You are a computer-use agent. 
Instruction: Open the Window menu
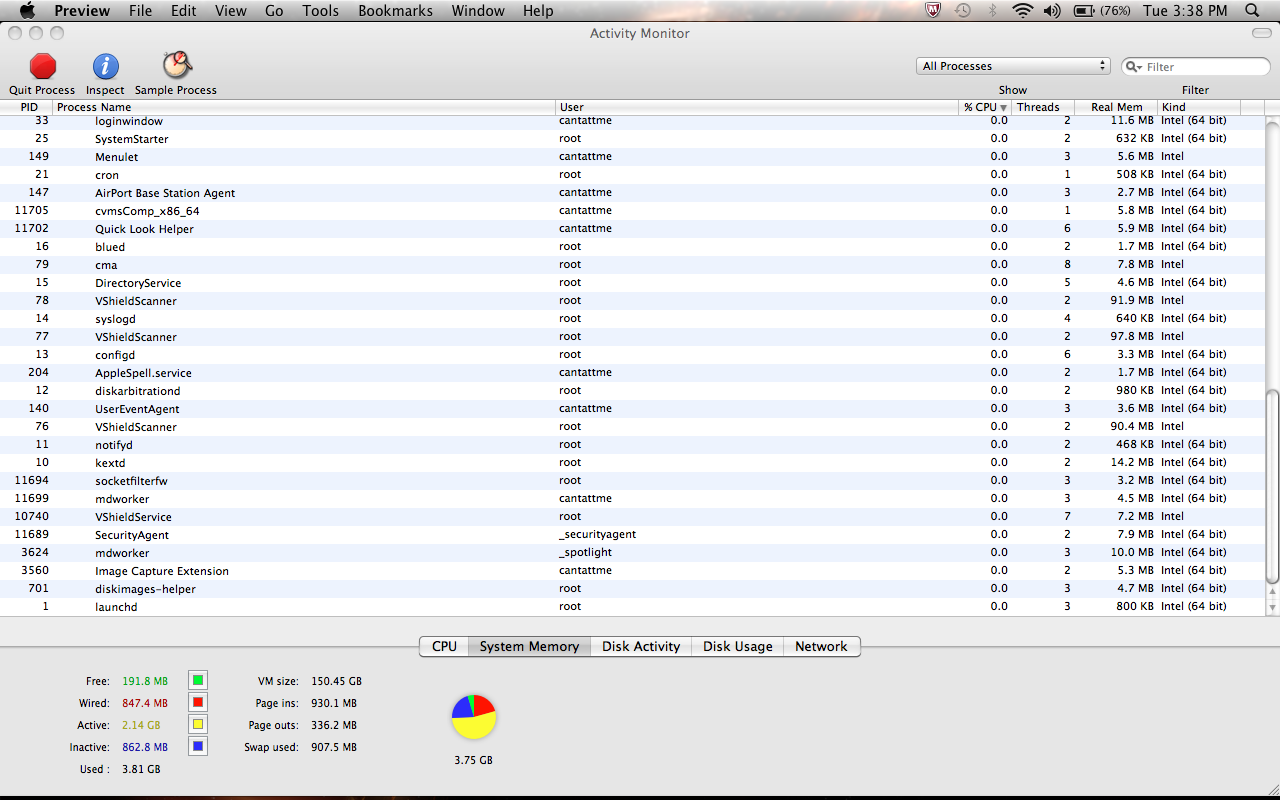(478, 11)
